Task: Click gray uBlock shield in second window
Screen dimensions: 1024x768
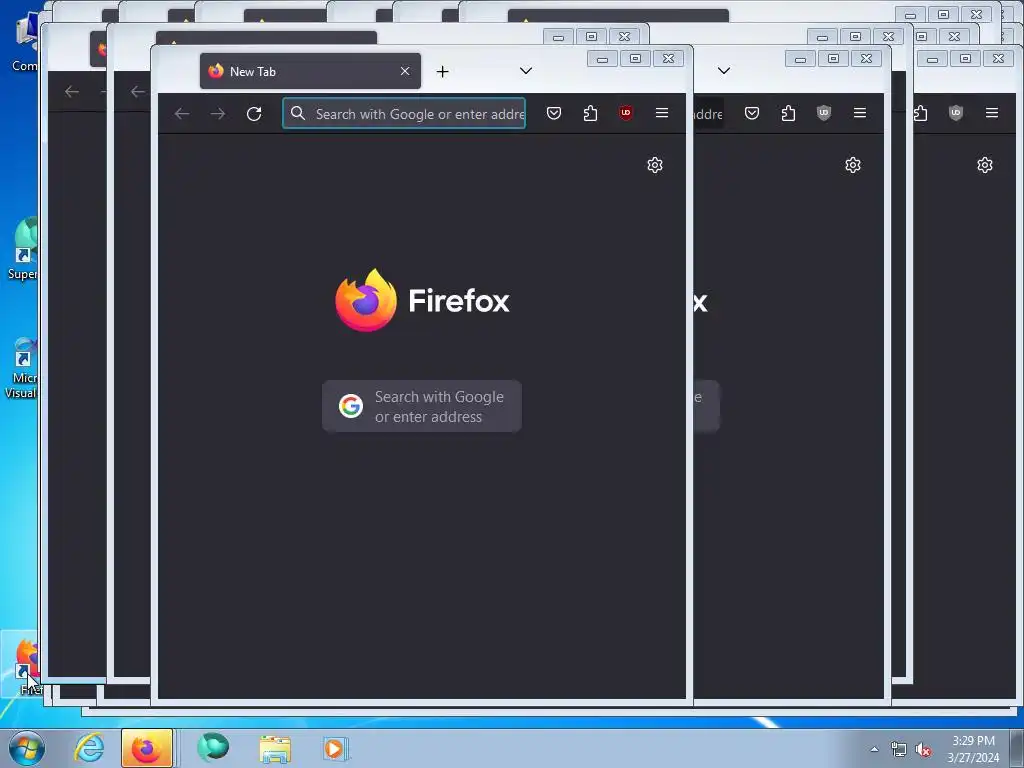Action: (824, 113)
